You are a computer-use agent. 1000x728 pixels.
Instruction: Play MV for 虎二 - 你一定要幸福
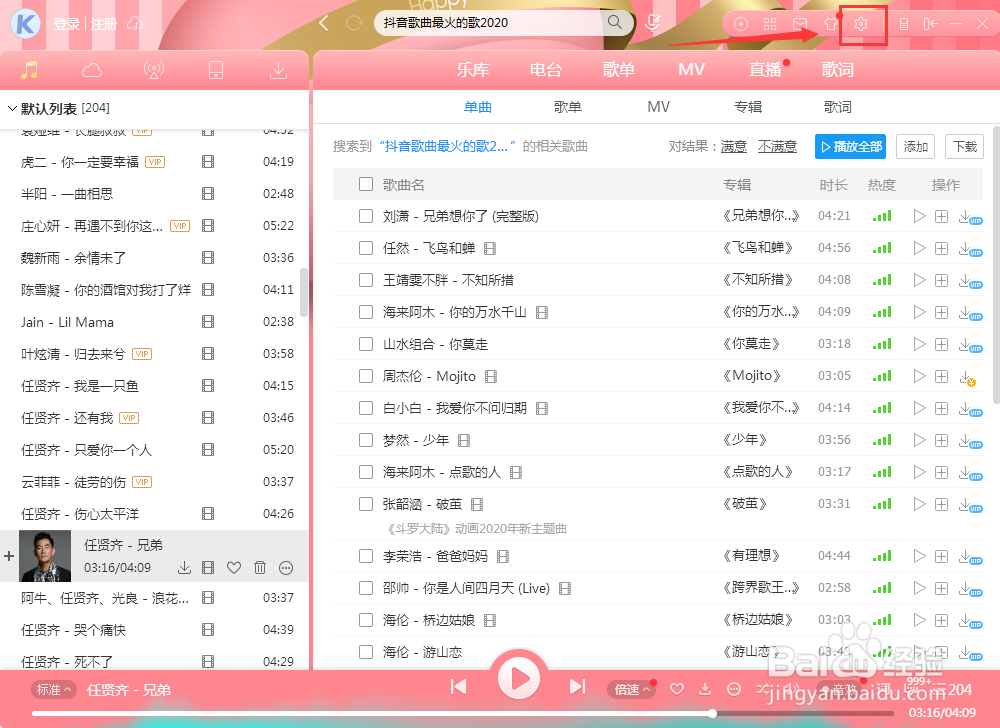click(x=208, y=162)
